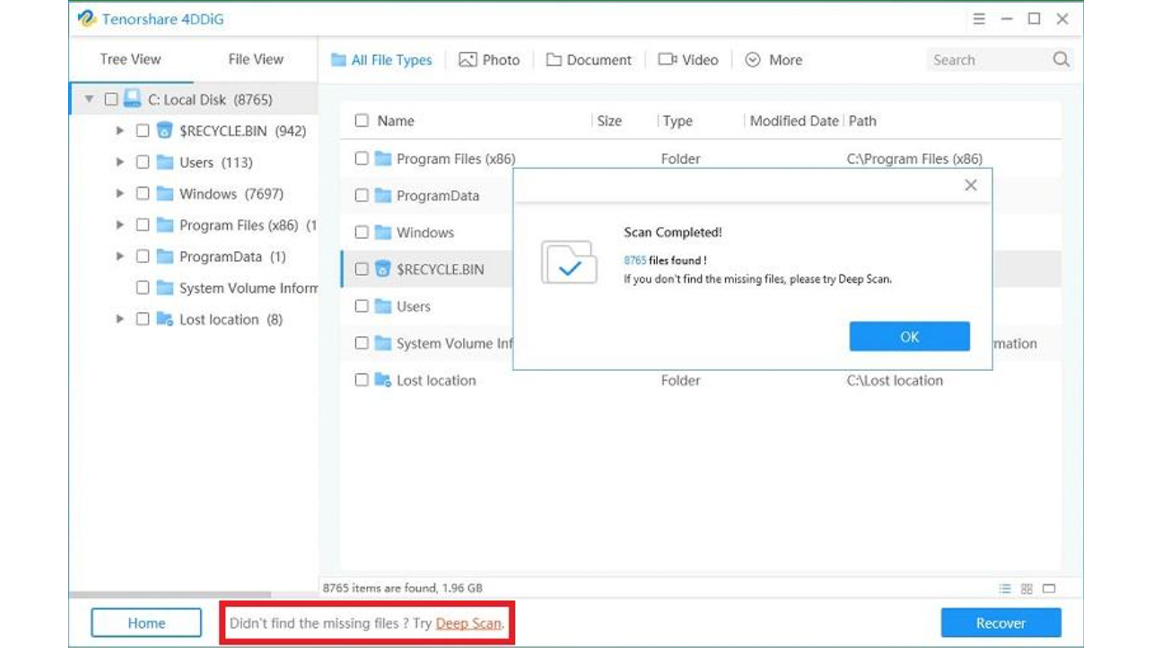Open the More file types dropdown
The width and height of the screenshot is (1152, 648).
pyautogui.click(x=774, y=60)
